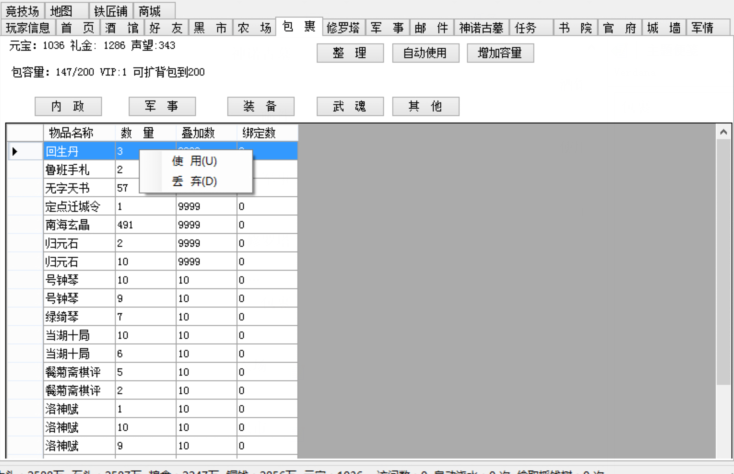Select the 南海玄晶 item row
This screenshot has width=734, height=474.
tap(72, 225)
